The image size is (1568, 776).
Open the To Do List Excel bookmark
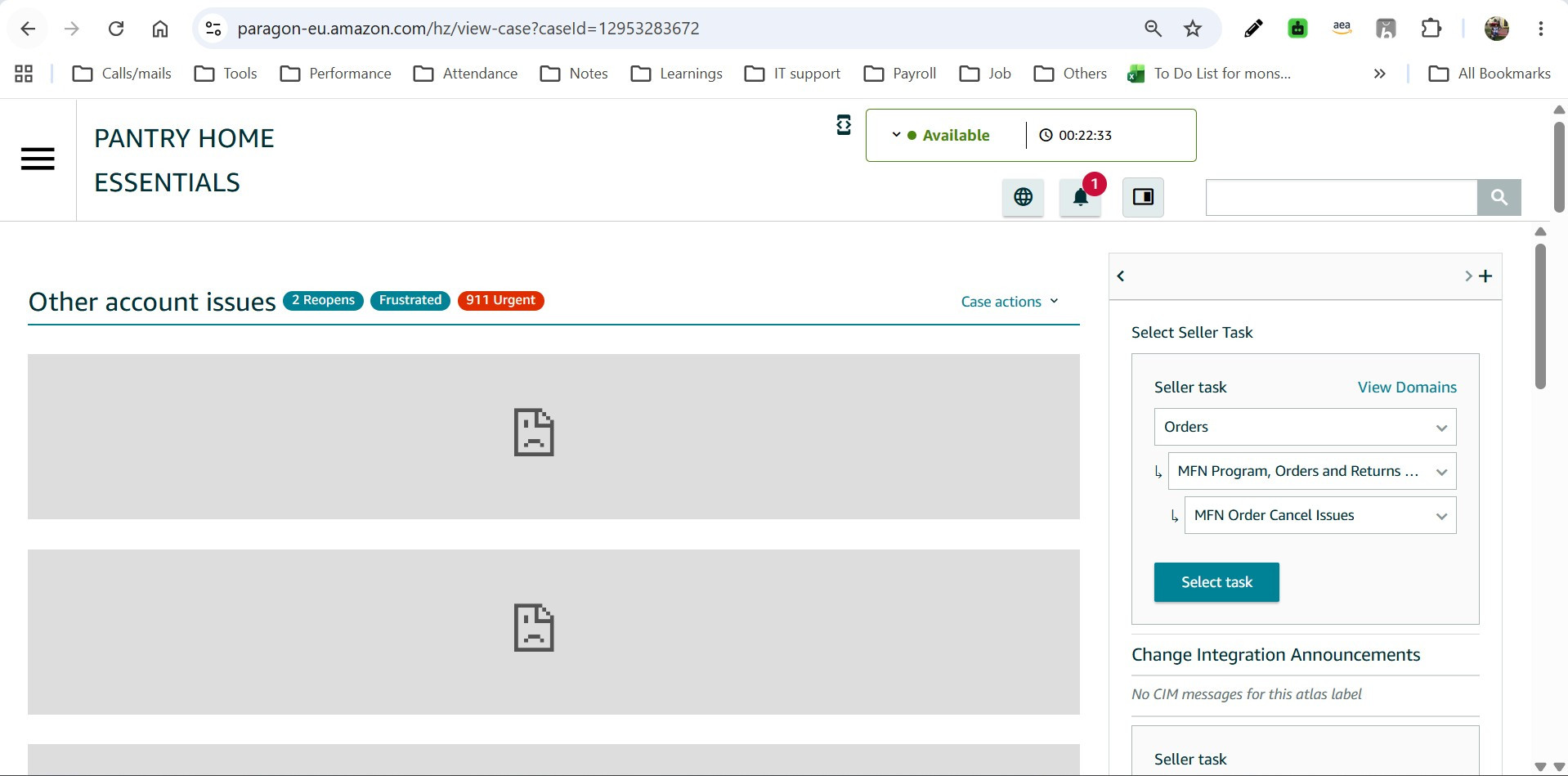(x=1209, y=74)
